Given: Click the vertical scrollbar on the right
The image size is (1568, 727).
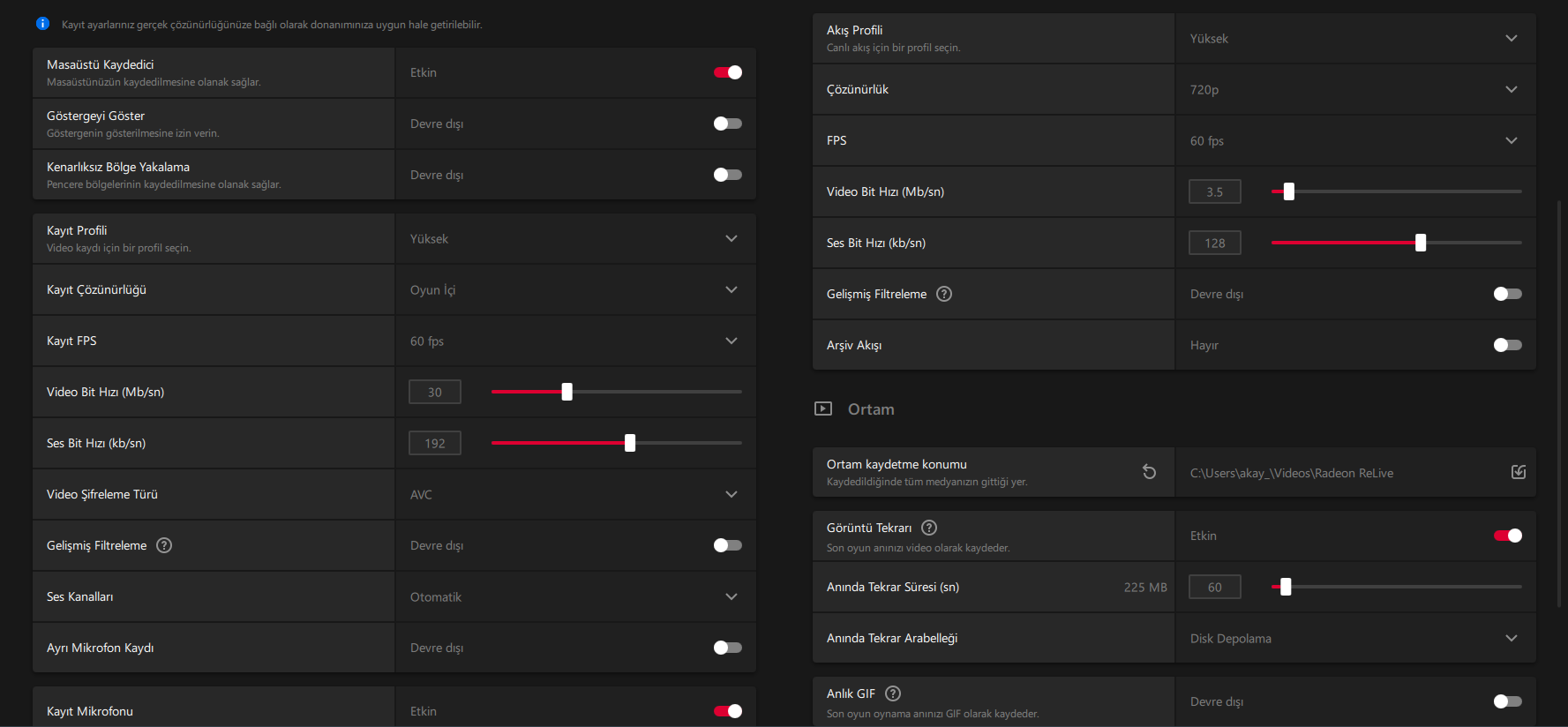Looking at the screenshot, I should coord(1559,404).
